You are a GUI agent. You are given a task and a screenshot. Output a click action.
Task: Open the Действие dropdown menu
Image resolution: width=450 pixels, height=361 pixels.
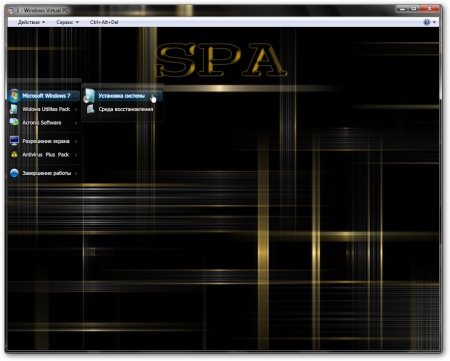(x=31, y=22)
